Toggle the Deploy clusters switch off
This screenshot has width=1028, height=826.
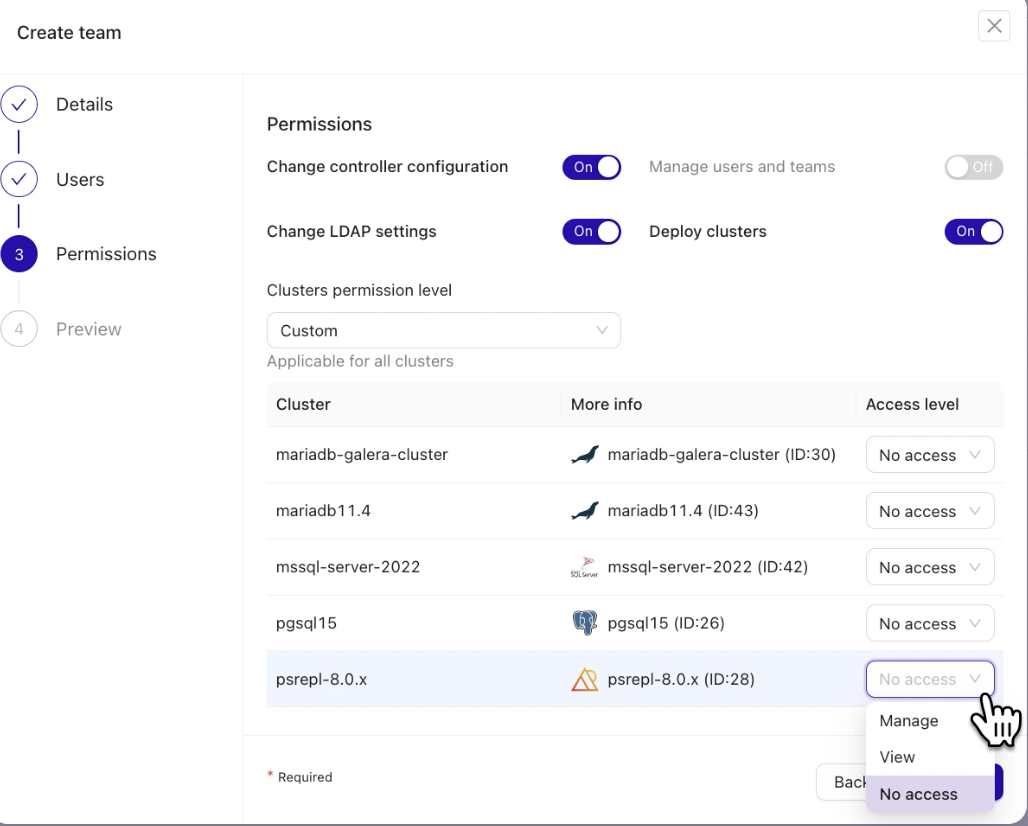[973, 231]
